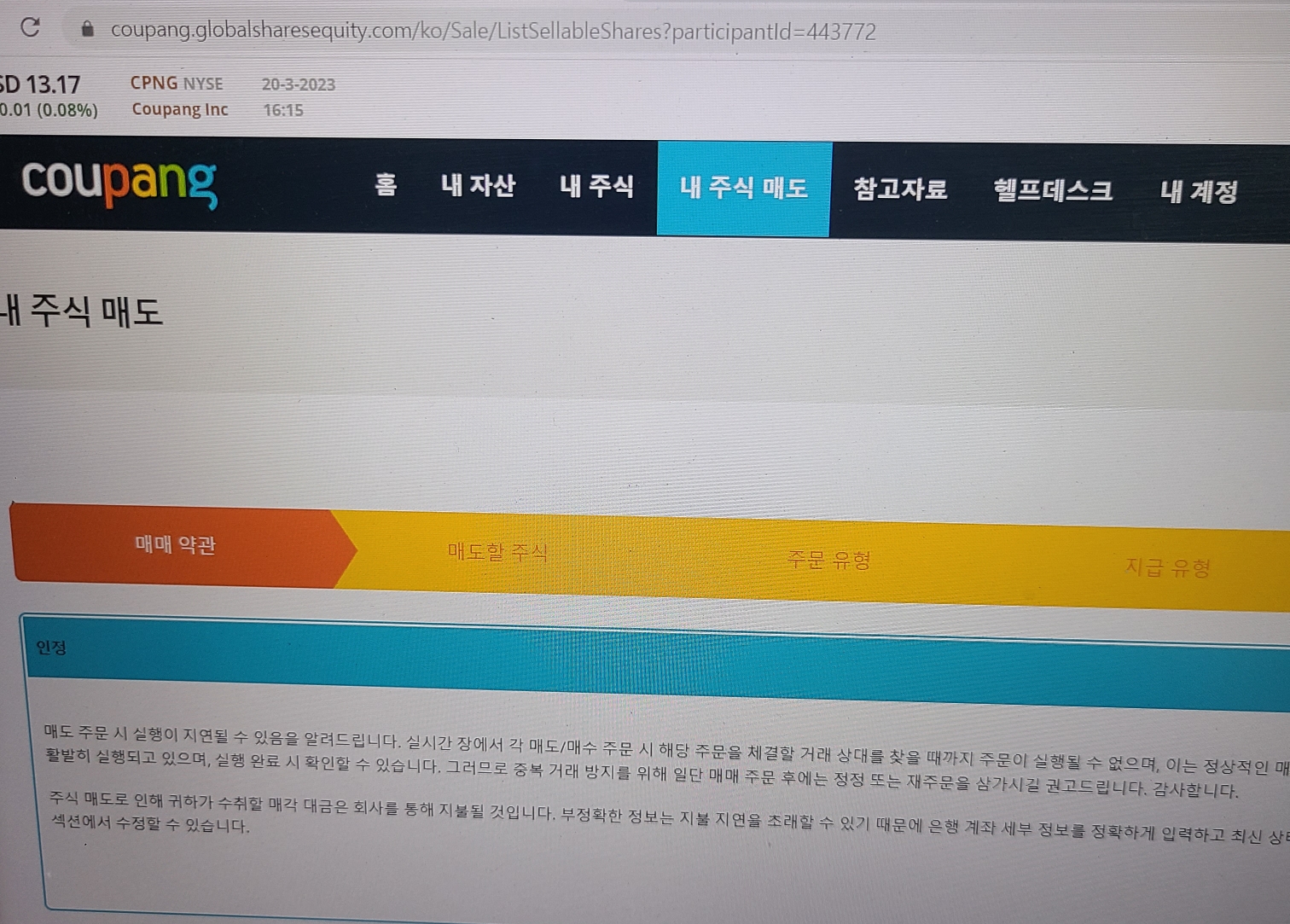Image resolution: width=1290 pixels, height=924 pixels.
Task: Open the 헬프데스크 menu
Action: [x=1053, y=189]
